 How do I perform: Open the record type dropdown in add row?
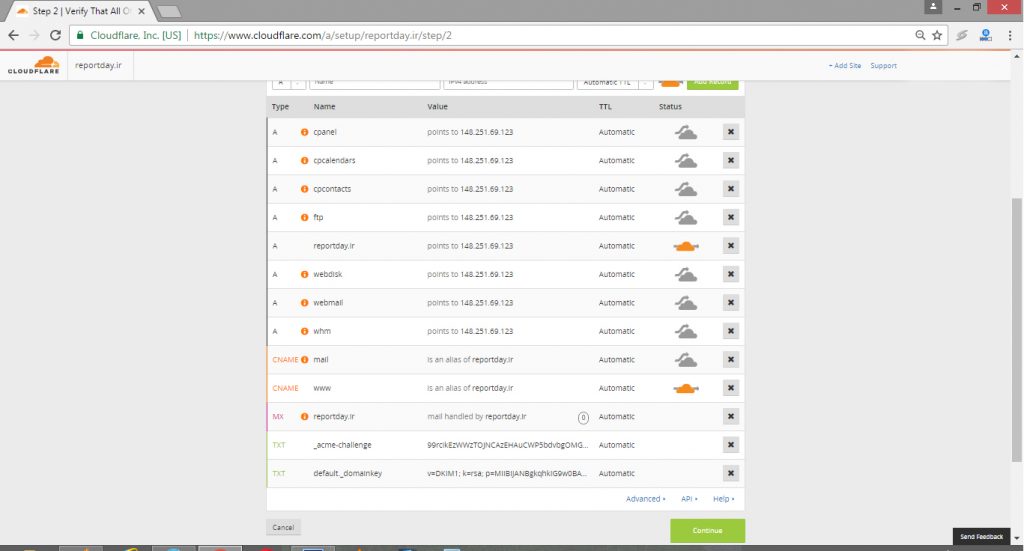coord(289,83)
